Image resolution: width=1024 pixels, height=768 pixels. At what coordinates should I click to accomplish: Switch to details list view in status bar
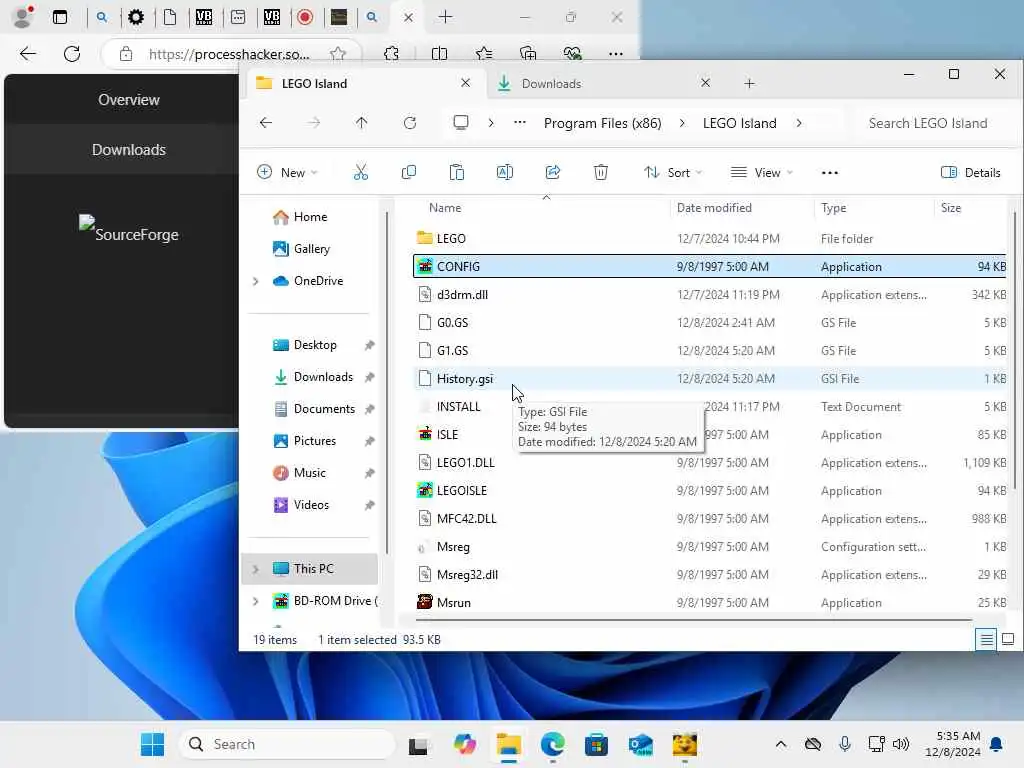(986, 639)
